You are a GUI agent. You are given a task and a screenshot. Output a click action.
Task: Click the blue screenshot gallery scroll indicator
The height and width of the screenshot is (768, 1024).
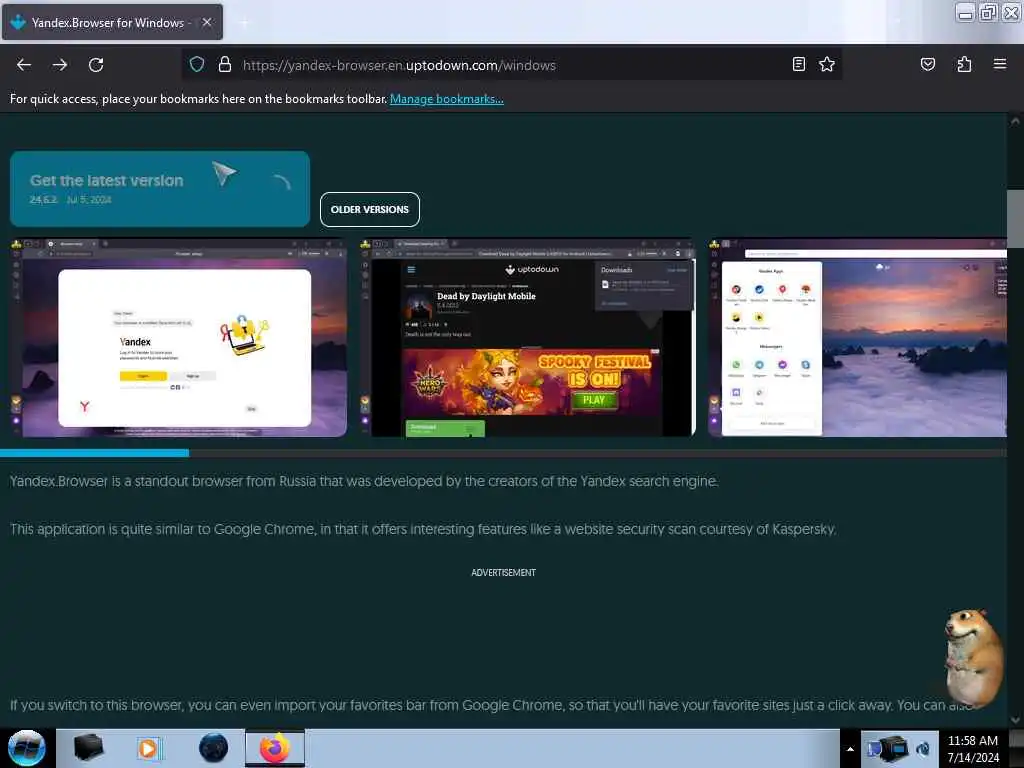(x=95, y=453)
